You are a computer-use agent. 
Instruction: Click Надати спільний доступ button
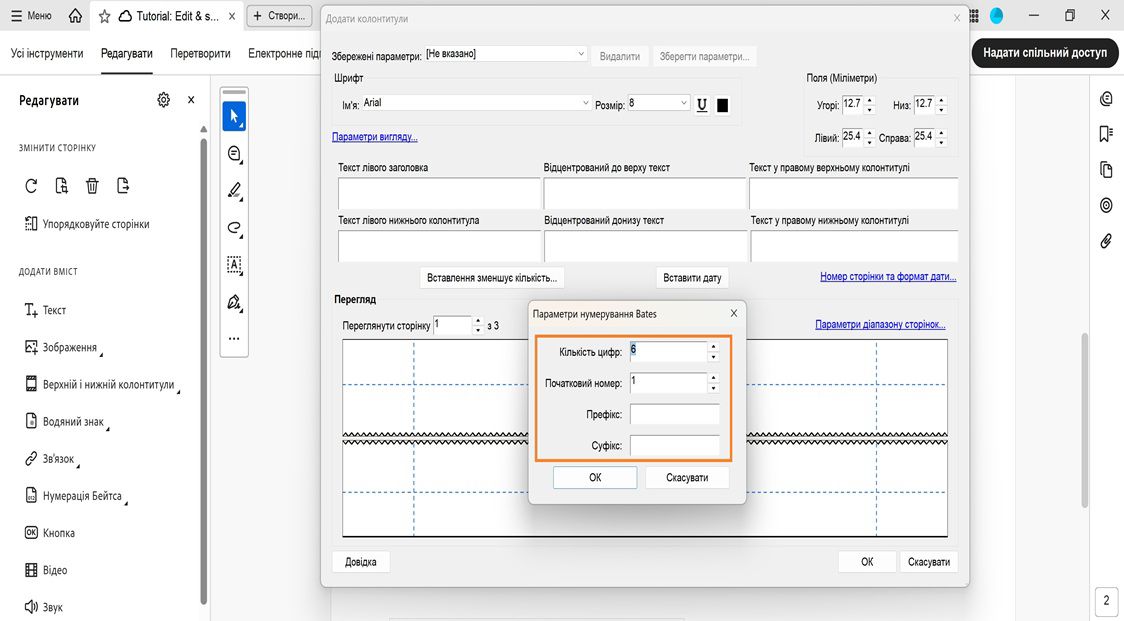point(1044,52)
